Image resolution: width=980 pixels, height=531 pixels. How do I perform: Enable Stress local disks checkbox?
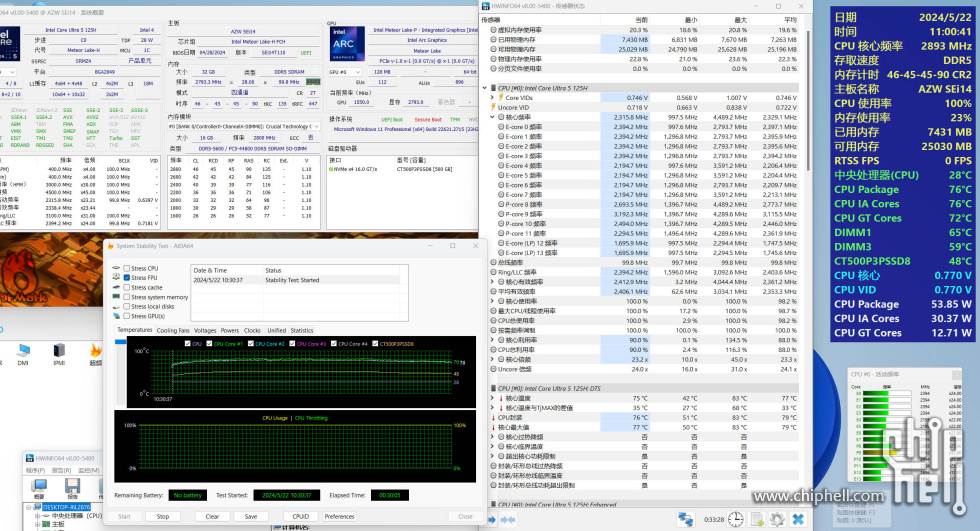click(x=126, y=307)
